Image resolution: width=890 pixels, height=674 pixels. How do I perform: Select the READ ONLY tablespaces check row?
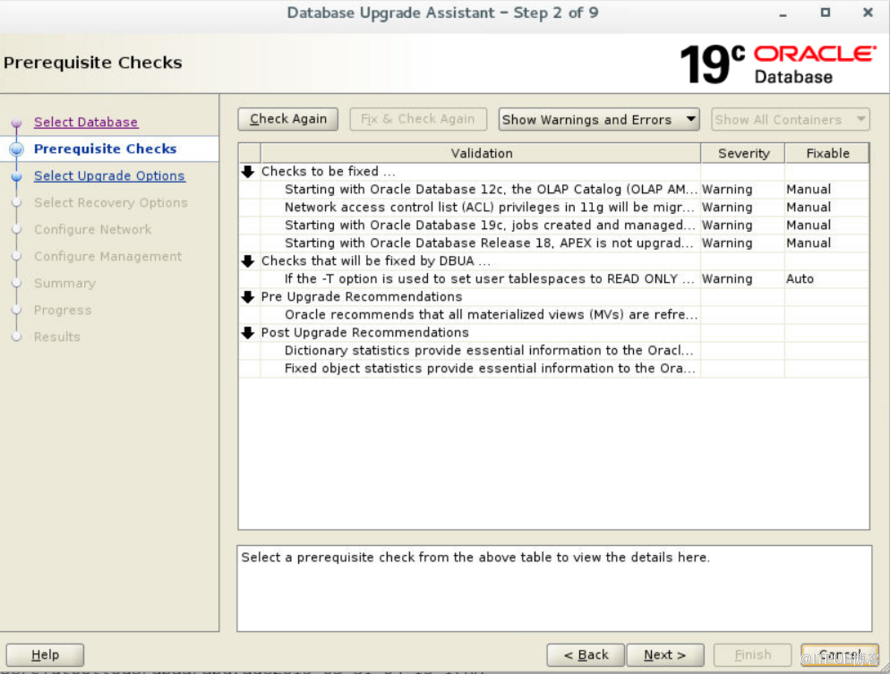click(489, 279)
